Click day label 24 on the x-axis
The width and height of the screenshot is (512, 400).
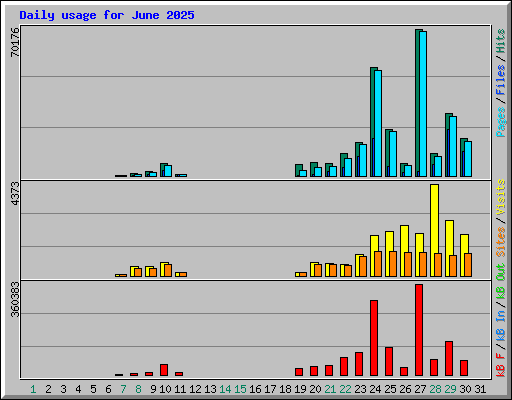pos(375,389)
